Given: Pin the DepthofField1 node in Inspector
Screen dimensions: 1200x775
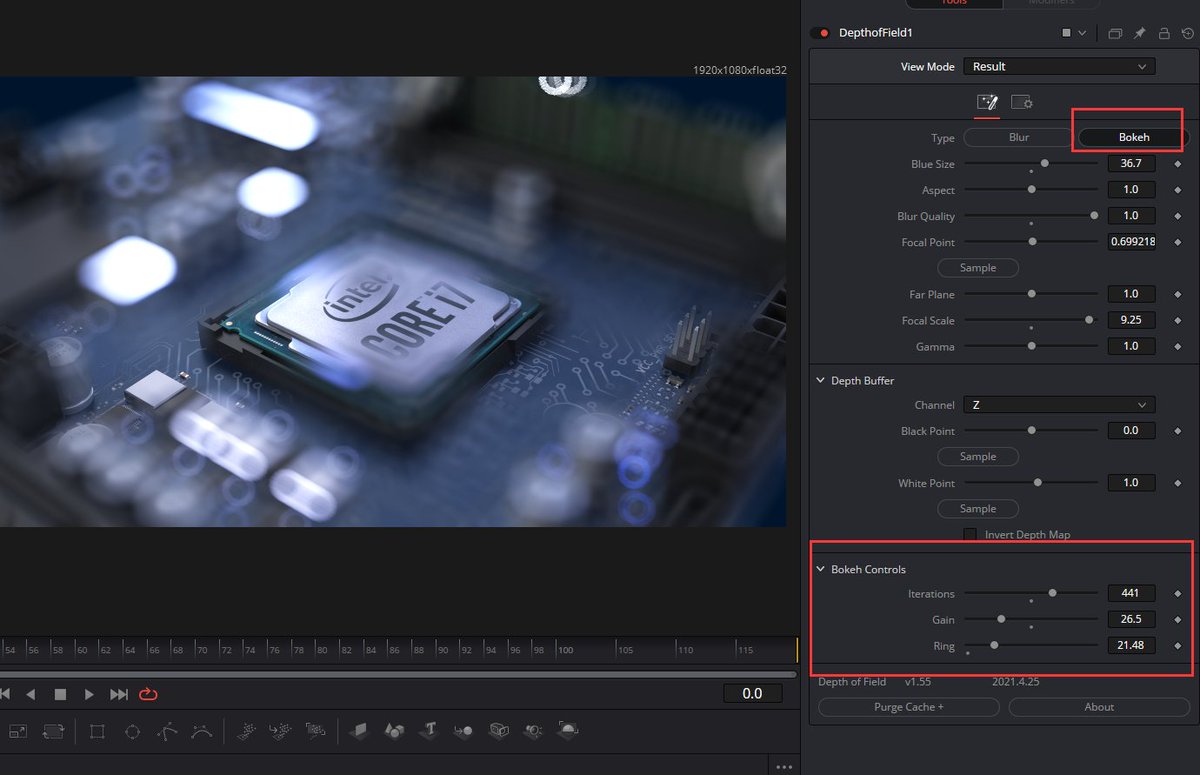Looking at the screenshot, I should coord(1139,33).
